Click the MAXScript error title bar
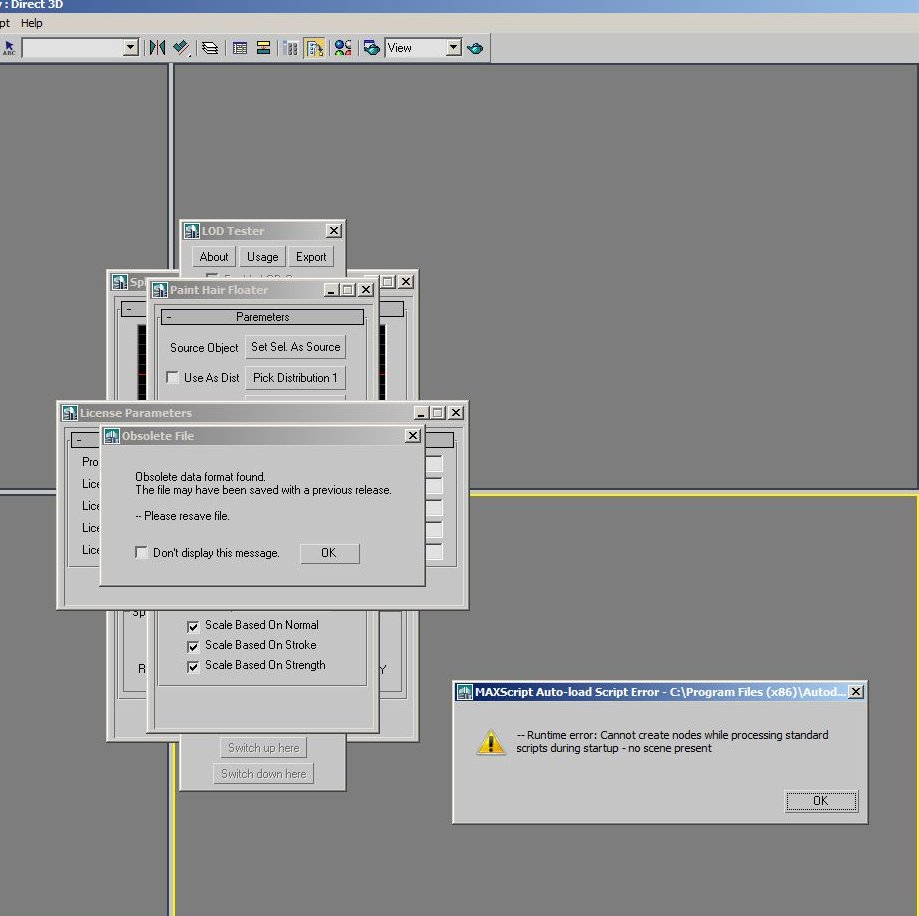919x916 pixels. click(661, 692)
